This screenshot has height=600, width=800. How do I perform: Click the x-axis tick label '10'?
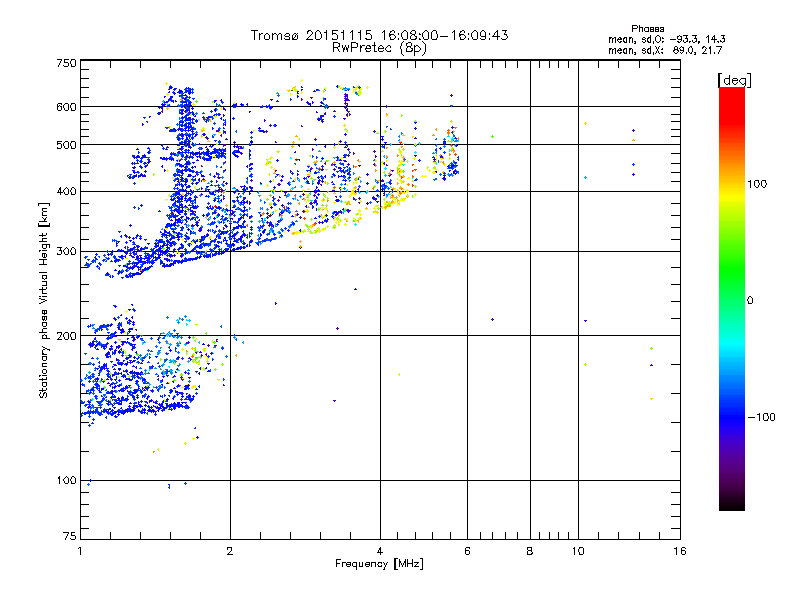pyautogui.click(x=578, y=551)
